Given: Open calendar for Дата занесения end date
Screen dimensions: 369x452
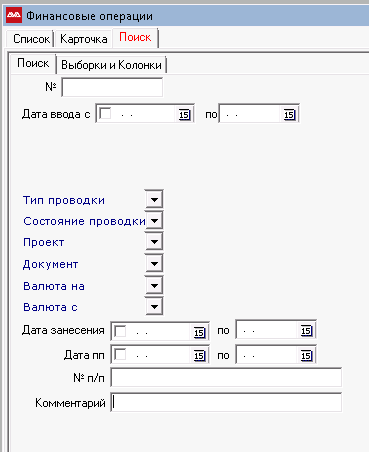Looking at the screenshot, I should pos(306,330).
